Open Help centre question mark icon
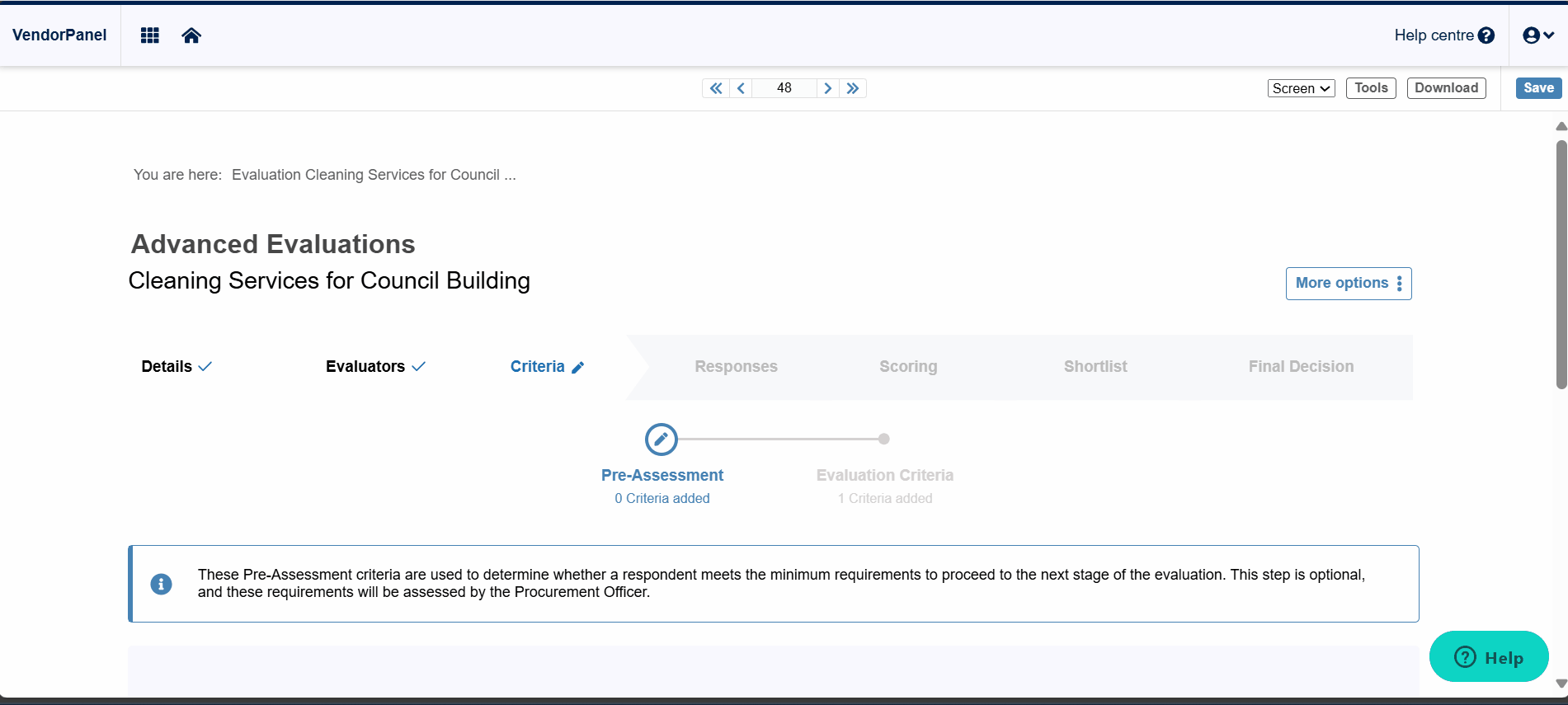The width and height of the screenshot is (1568, 705). click(x=1486, y=35)
